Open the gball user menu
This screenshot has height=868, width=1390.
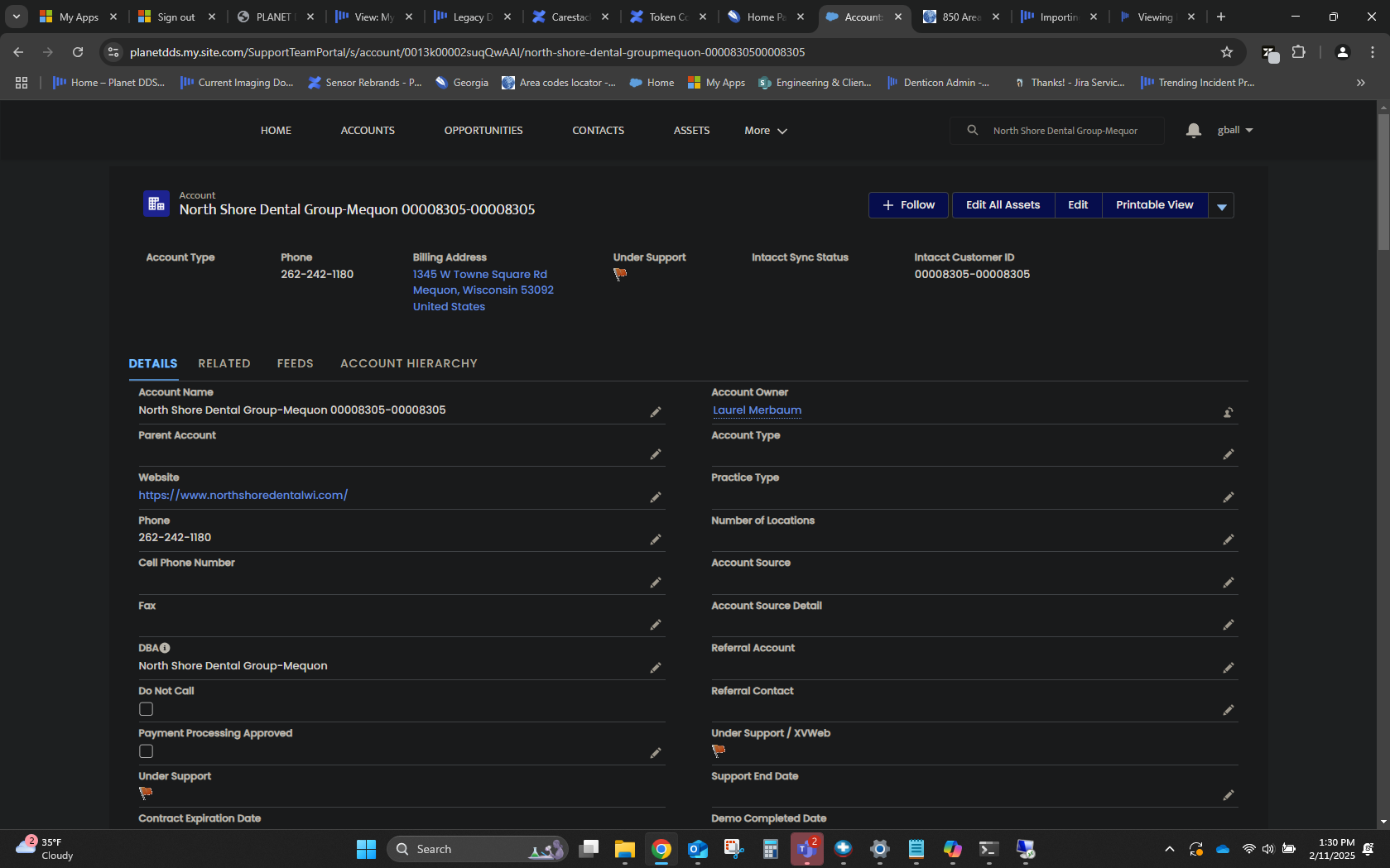(1235, 130)
